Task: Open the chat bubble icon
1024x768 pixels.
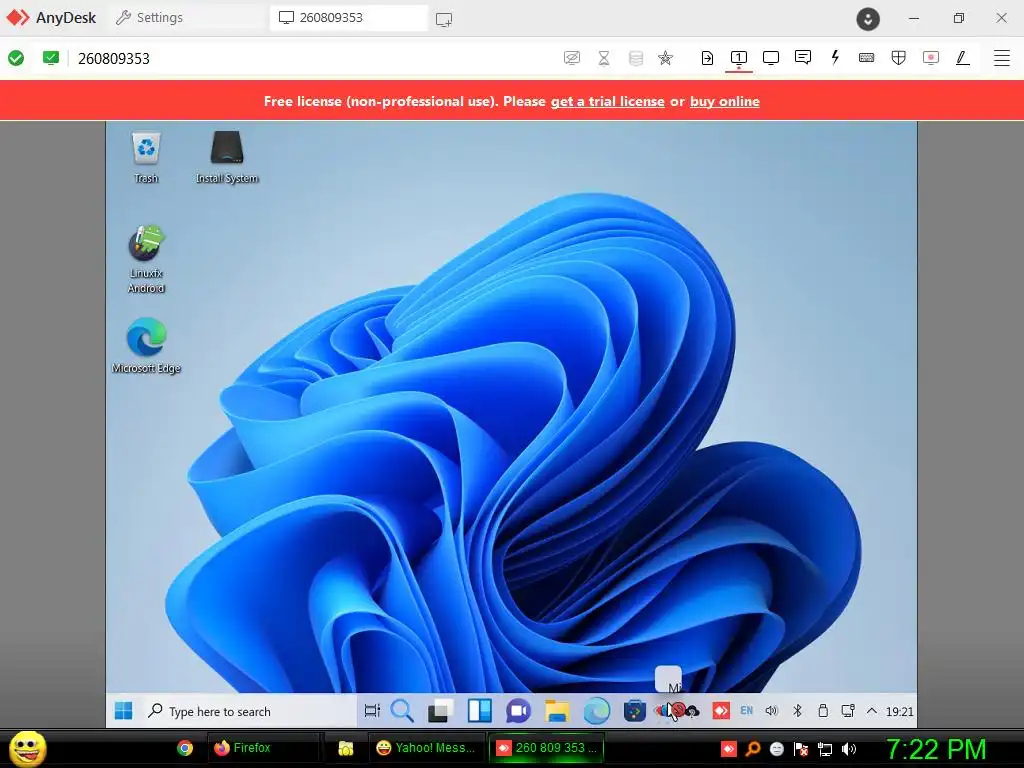Action: coord(803,57)
